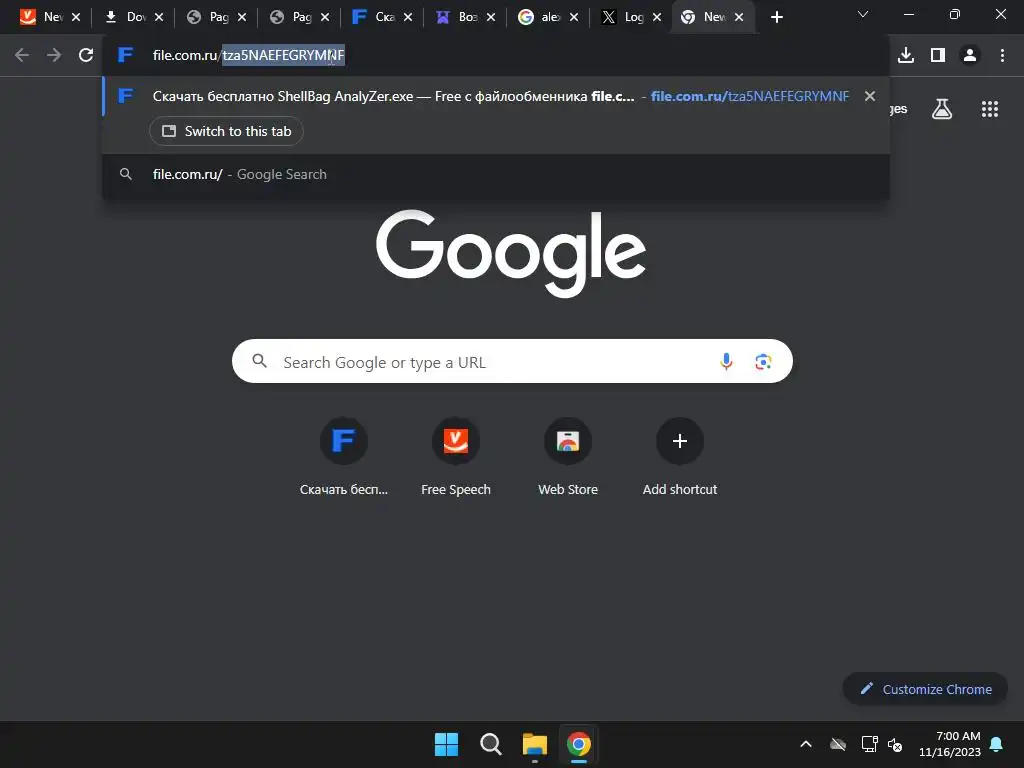This screenshot has height=768, width=1024.
Task: Open the Search Labs flask icon
Action: click(x=942, y=109)
